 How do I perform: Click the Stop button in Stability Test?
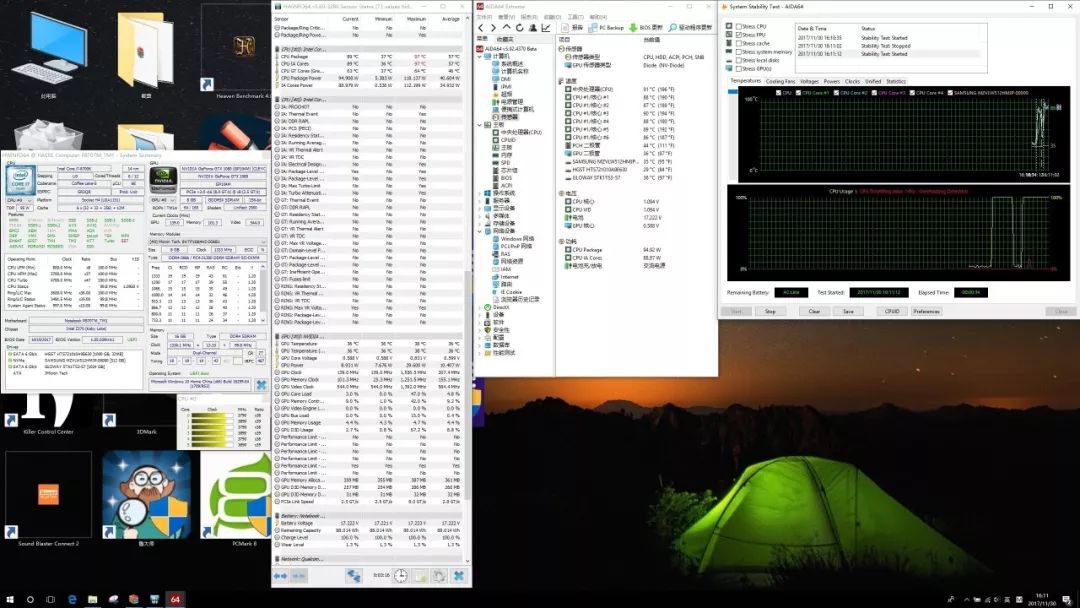click(770, 311)
